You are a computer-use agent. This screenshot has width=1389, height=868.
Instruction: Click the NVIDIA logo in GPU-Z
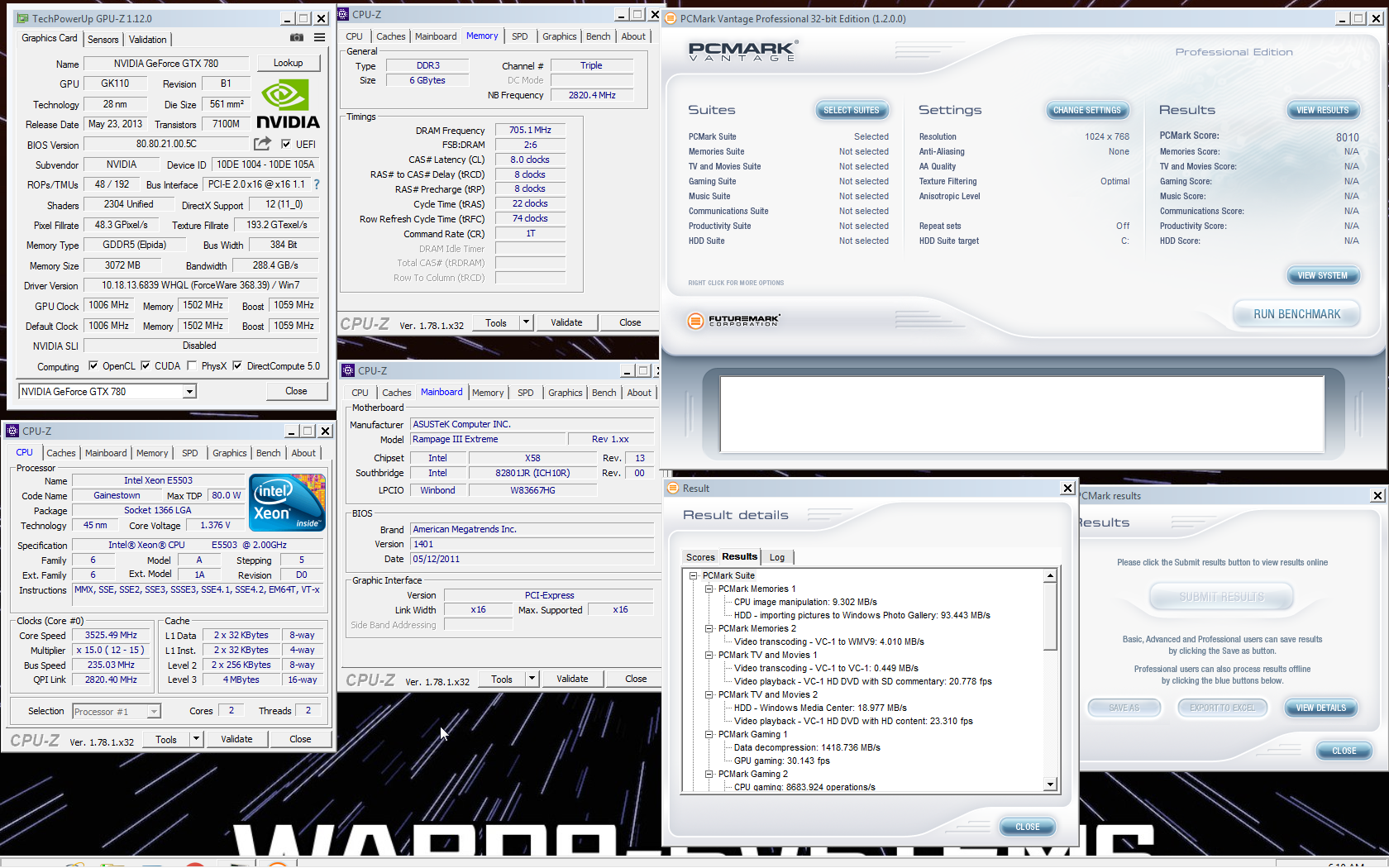coord(288,104)
